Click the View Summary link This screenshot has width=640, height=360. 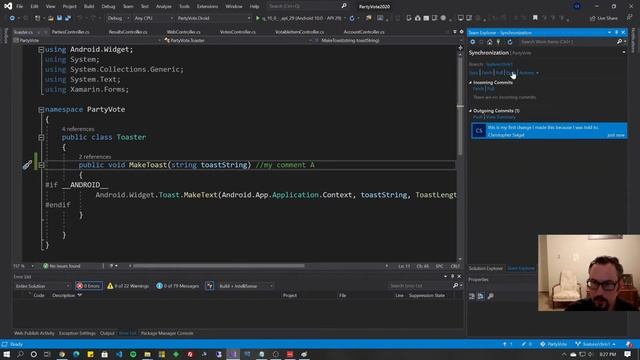click(x=501, y=117)
